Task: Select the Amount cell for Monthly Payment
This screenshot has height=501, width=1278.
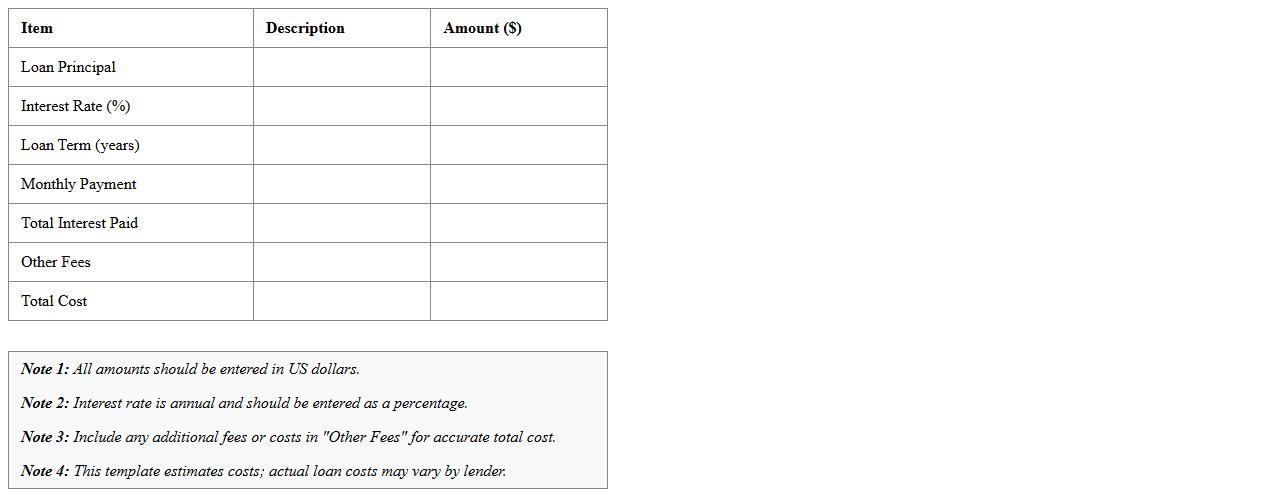Action: 518,184
